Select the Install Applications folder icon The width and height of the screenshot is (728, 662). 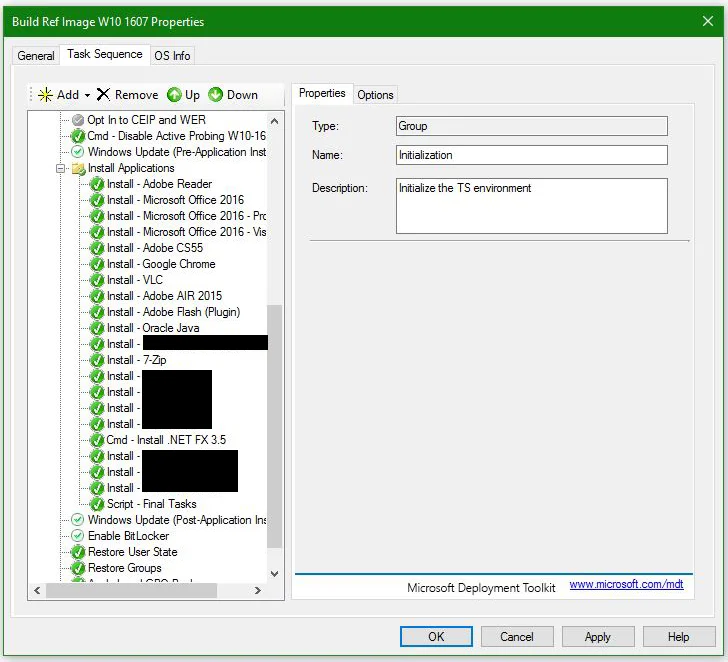[x=78, y=168]
